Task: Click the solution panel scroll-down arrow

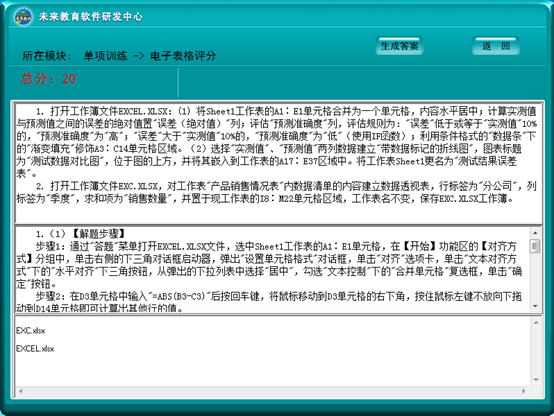Action: pos(535,306)
